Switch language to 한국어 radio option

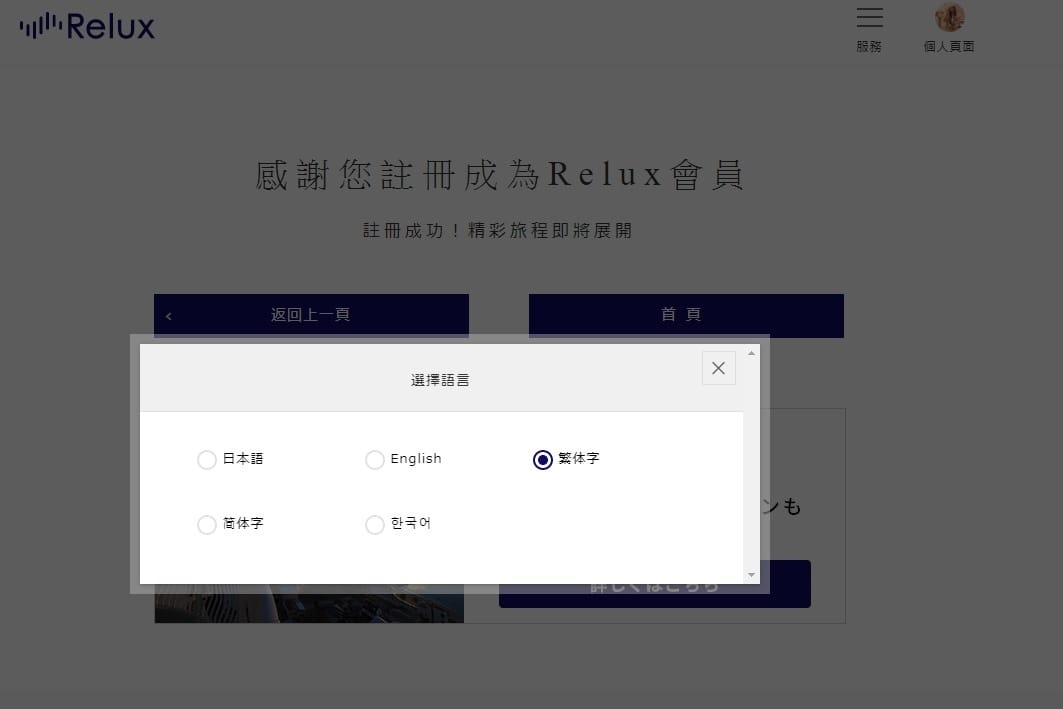(x=375, y=525)
